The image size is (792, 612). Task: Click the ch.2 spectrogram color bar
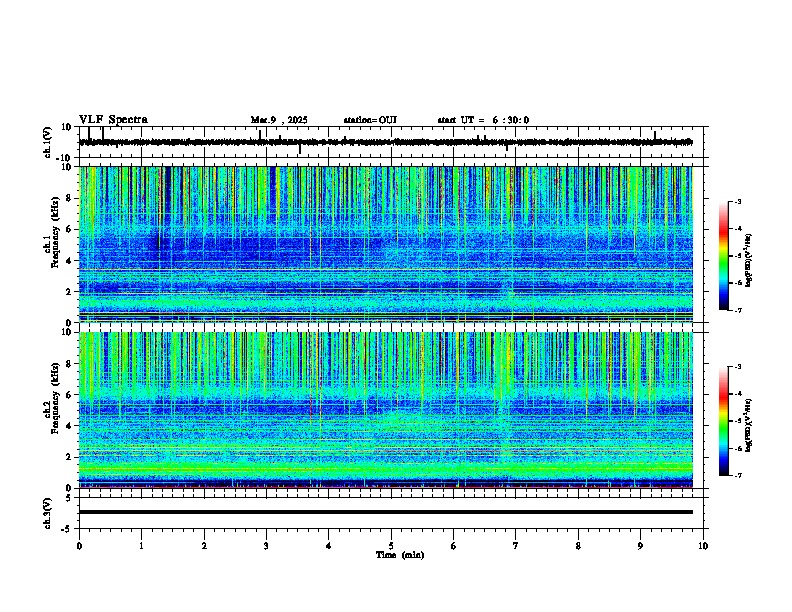(724, 421)
